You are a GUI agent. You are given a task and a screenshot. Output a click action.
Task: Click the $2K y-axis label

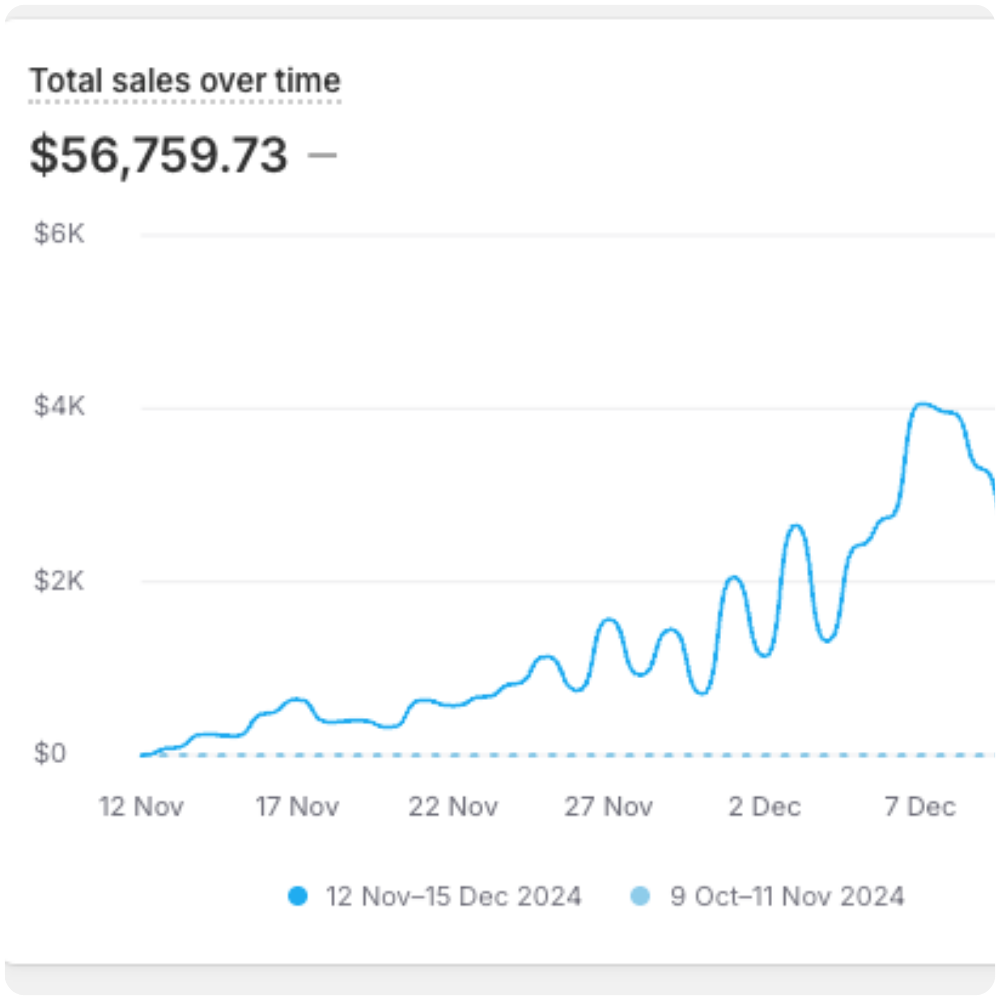(x=60, y=580)
